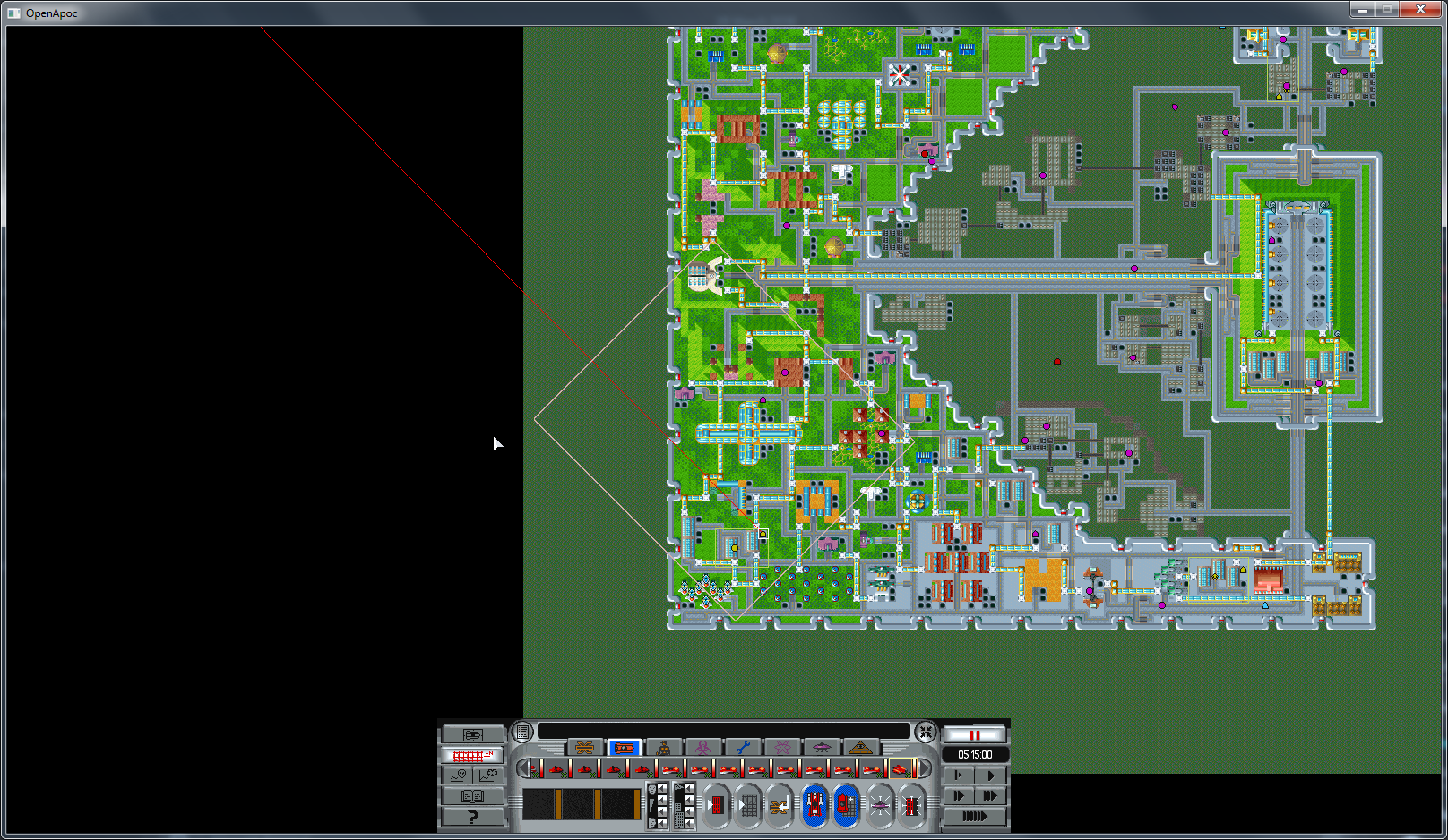Switch to the hostile UFO tab
This screenshot has height=840, width=1448.
point(822,748)
